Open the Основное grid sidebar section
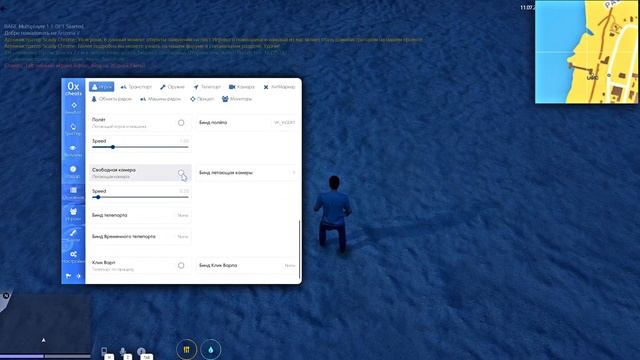Screen dimensions: 640x360 (x=73, y=193)
